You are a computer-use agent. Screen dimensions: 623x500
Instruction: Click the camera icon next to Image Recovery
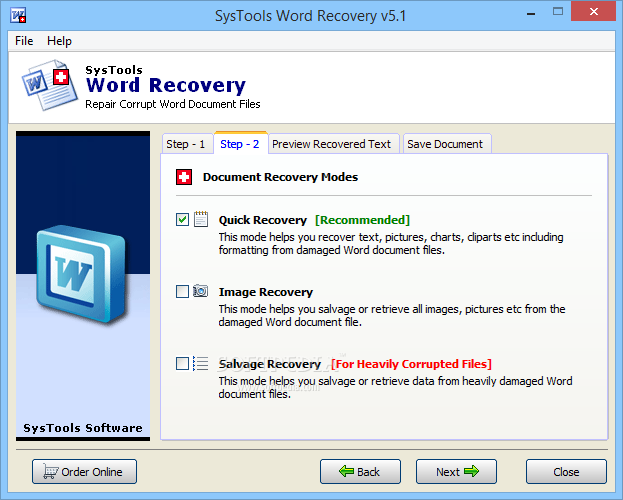[x=201, y=291]
